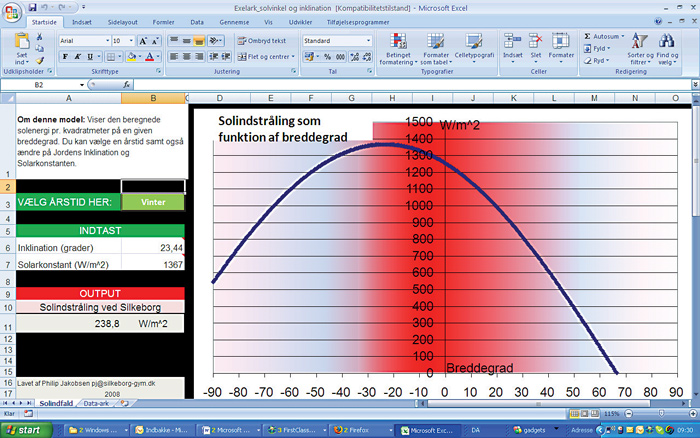Toggle italic (K) formatting
The height and width of the screenshot is (438, 700).
coord(78,57)
